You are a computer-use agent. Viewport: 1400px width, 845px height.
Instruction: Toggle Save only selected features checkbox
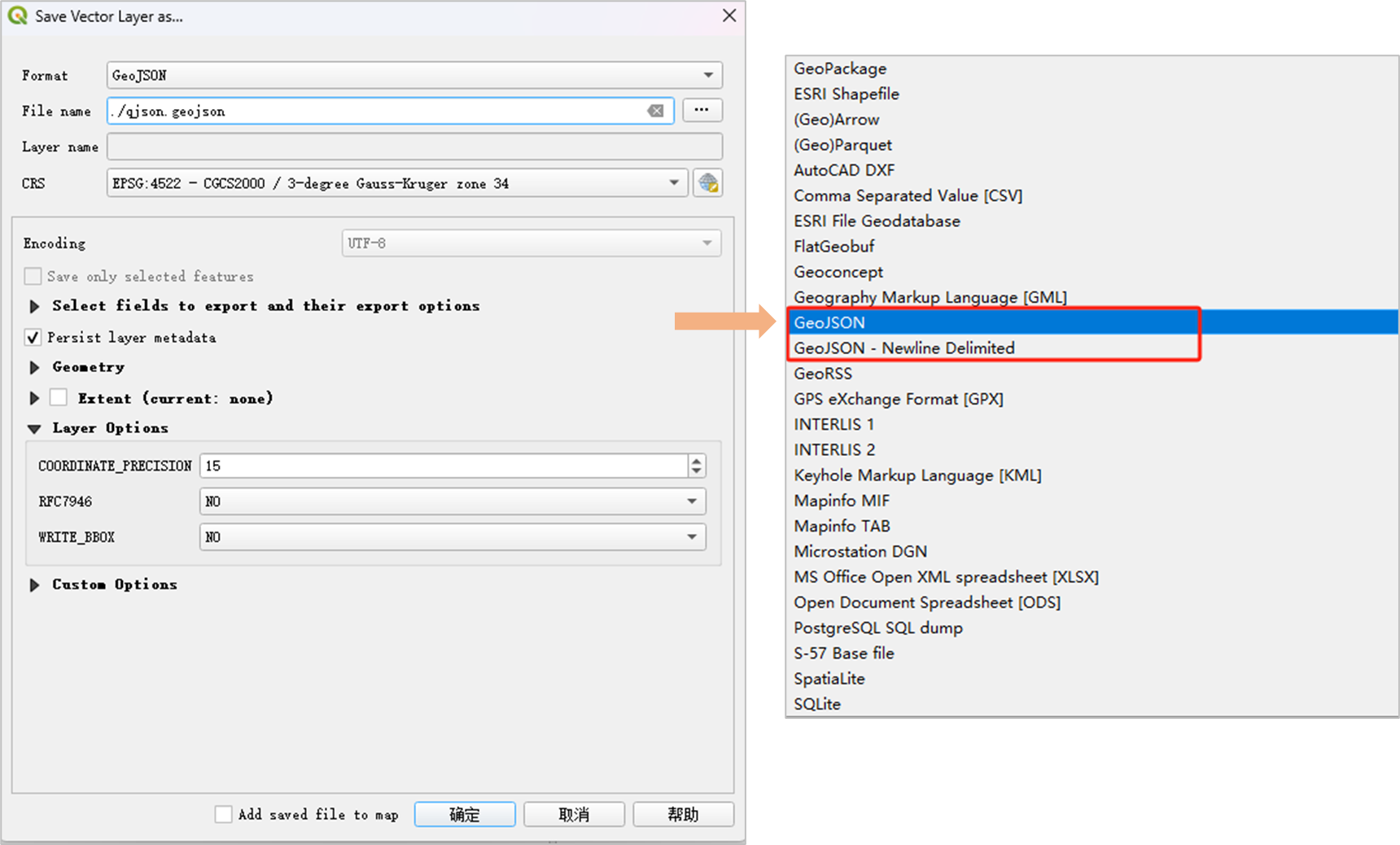click(x=33, y=277)
